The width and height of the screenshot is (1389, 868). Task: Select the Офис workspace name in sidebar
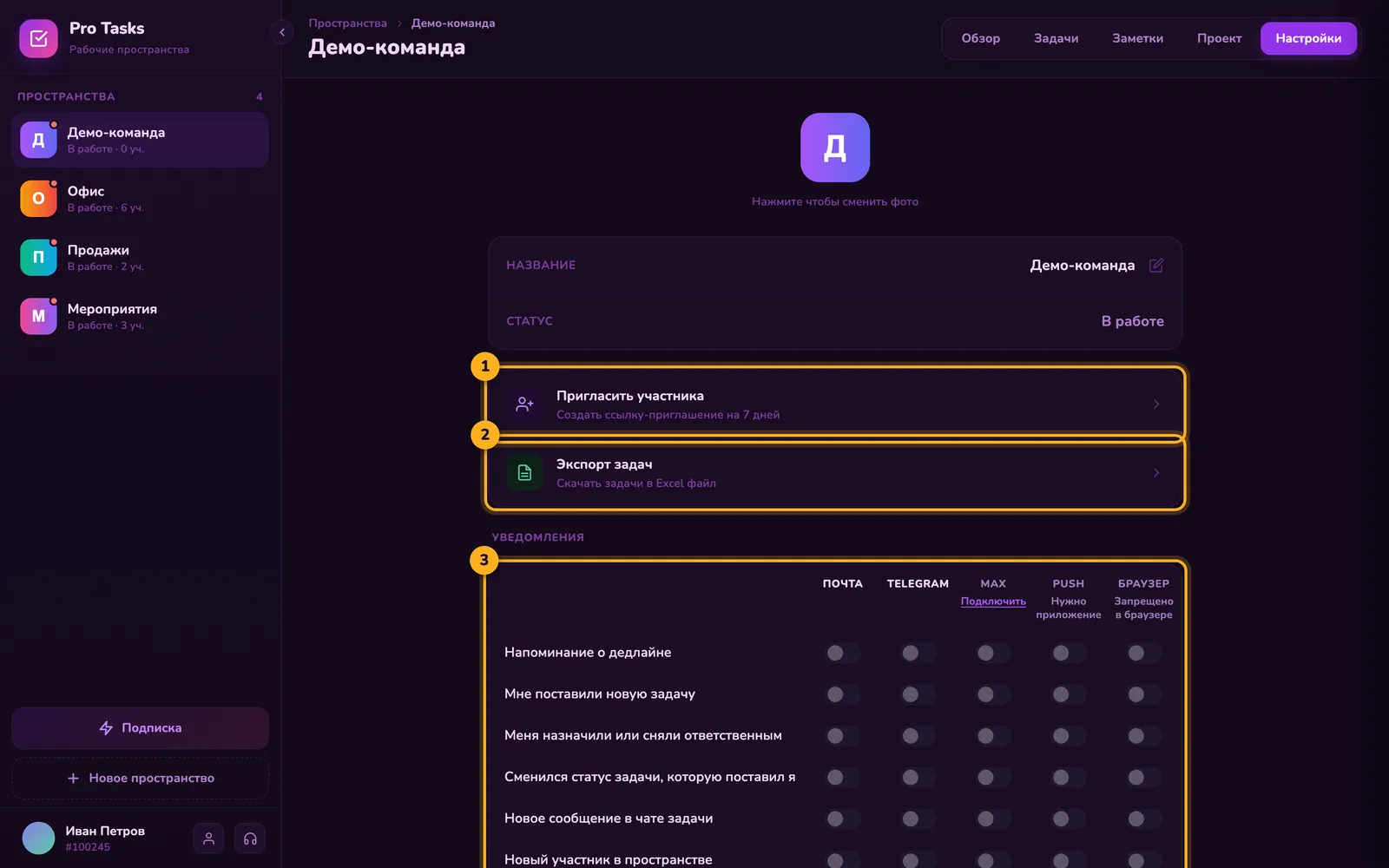(x=86, y=191)
